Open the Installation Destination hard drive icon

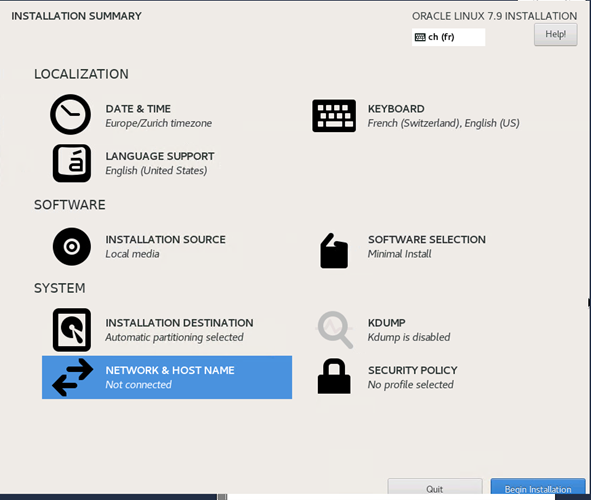coord(72,330)
